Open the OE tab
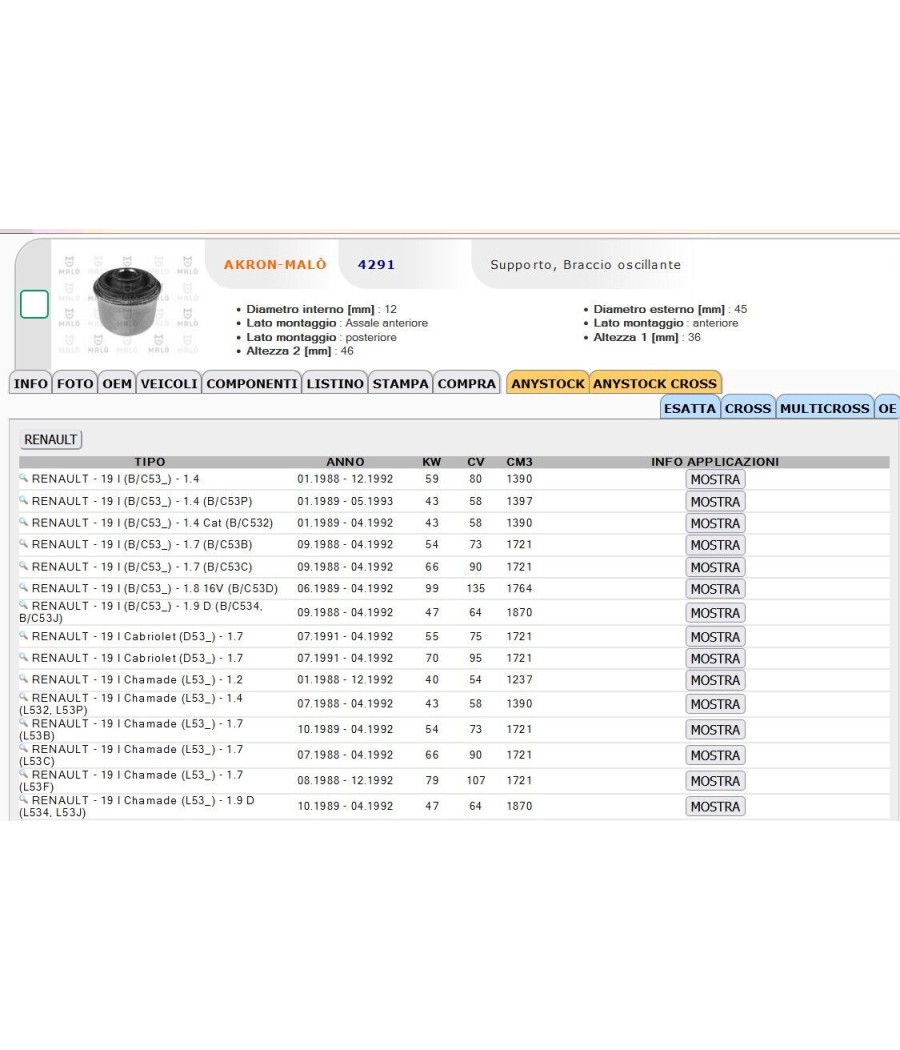The height and width of the screenshot is (1050, 900). (887, 408)
